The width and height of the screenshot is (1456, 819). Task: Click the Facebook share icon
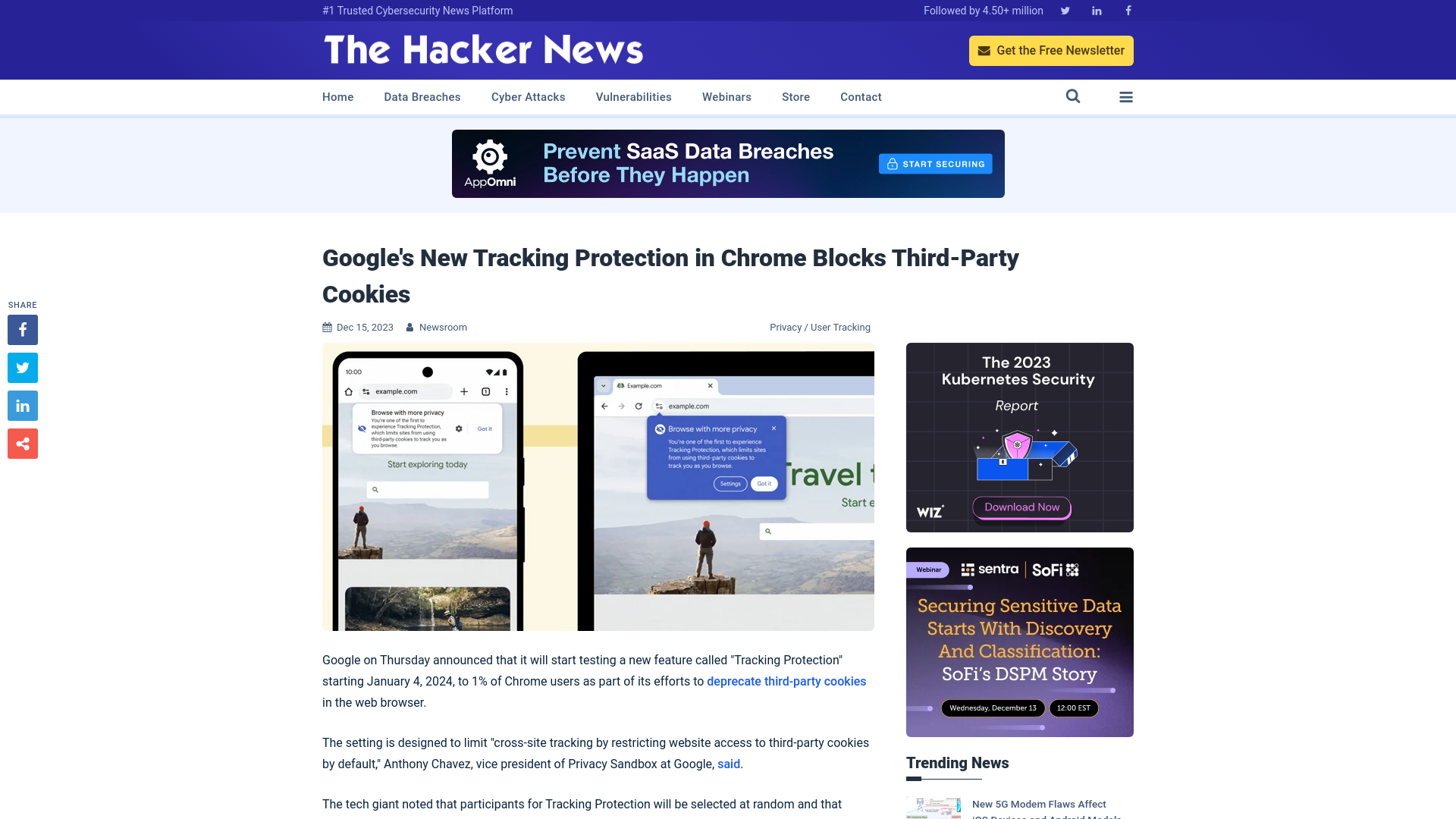tap(22, 329)
